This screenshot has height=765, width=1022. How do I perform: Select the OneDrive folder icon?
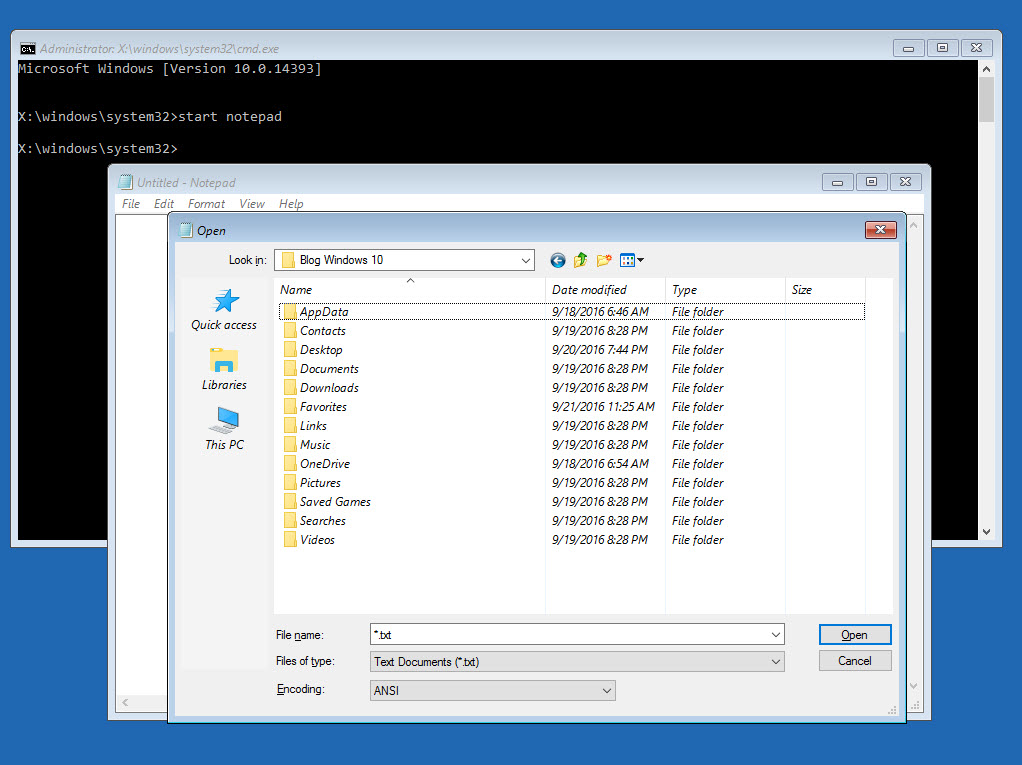(290, 464)
